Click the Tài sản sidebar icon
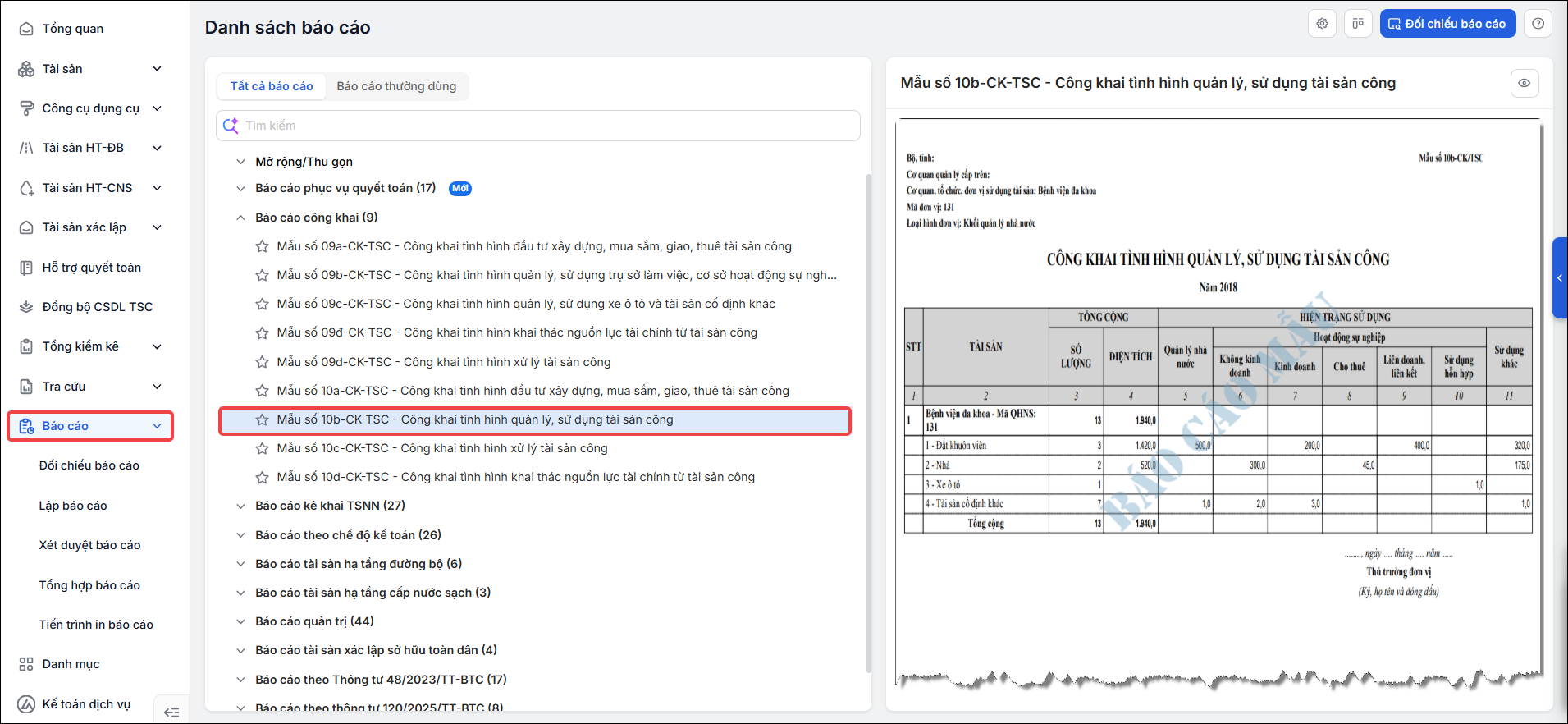Screen dimensions: 1568x724 point(26,69)
